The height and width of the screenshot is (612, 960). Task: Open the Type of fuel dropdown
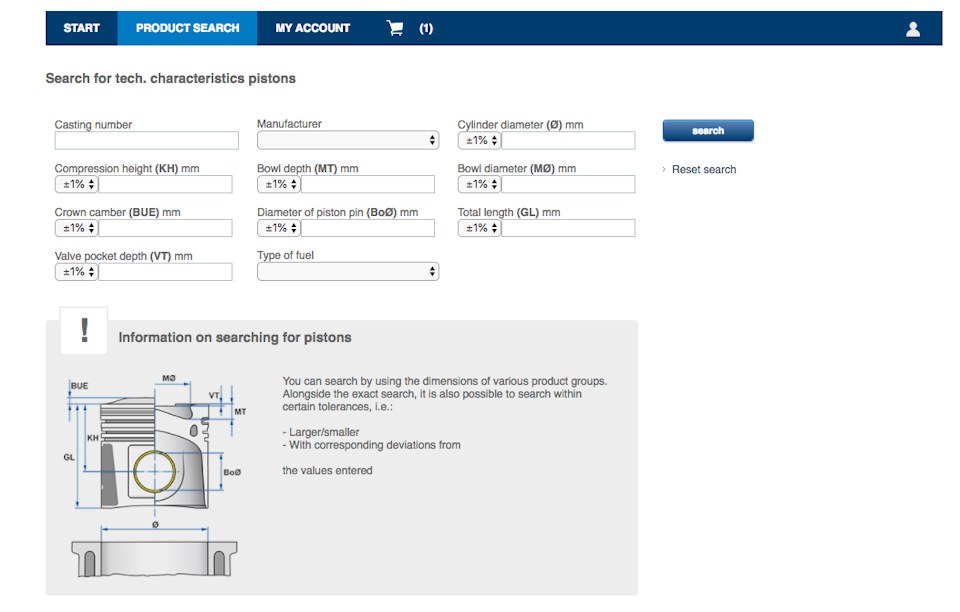(x=348, y=271)
